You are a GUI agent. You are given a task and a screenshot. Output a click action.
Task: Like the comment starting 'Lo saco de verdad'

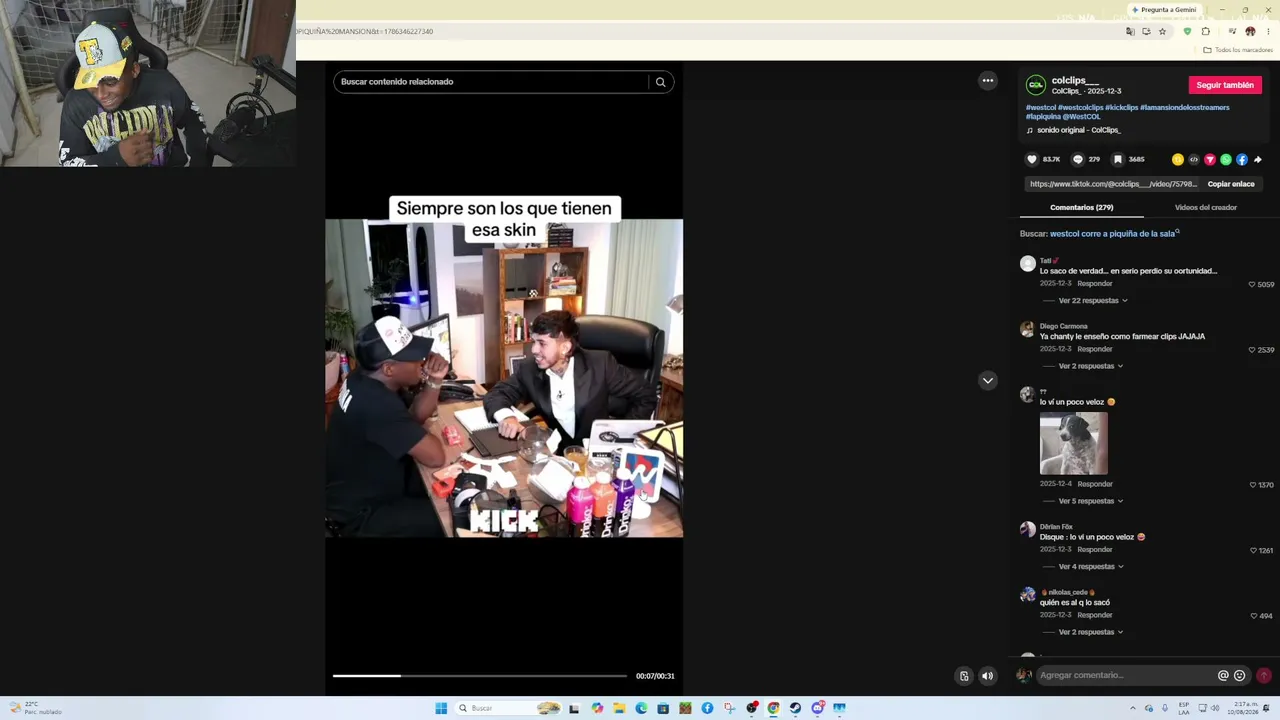1252,285
